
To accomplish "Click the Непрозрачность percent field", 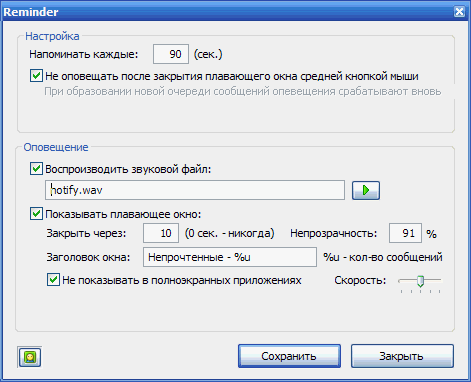I will point(405,233).
